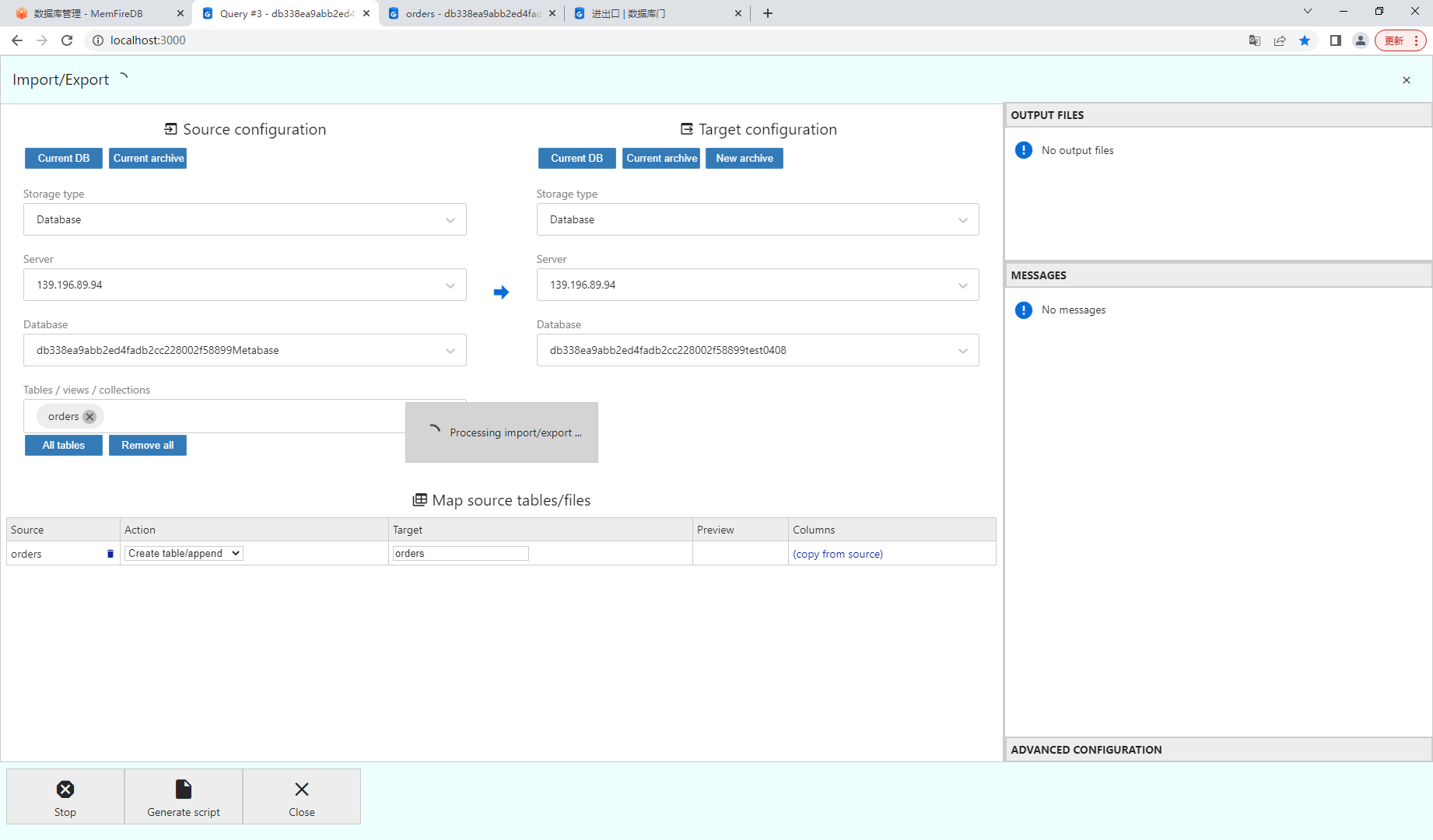The height and width of the screenshot is (840, 1433).
Task: Click the 更新 update button
Action: point(1400,40)
